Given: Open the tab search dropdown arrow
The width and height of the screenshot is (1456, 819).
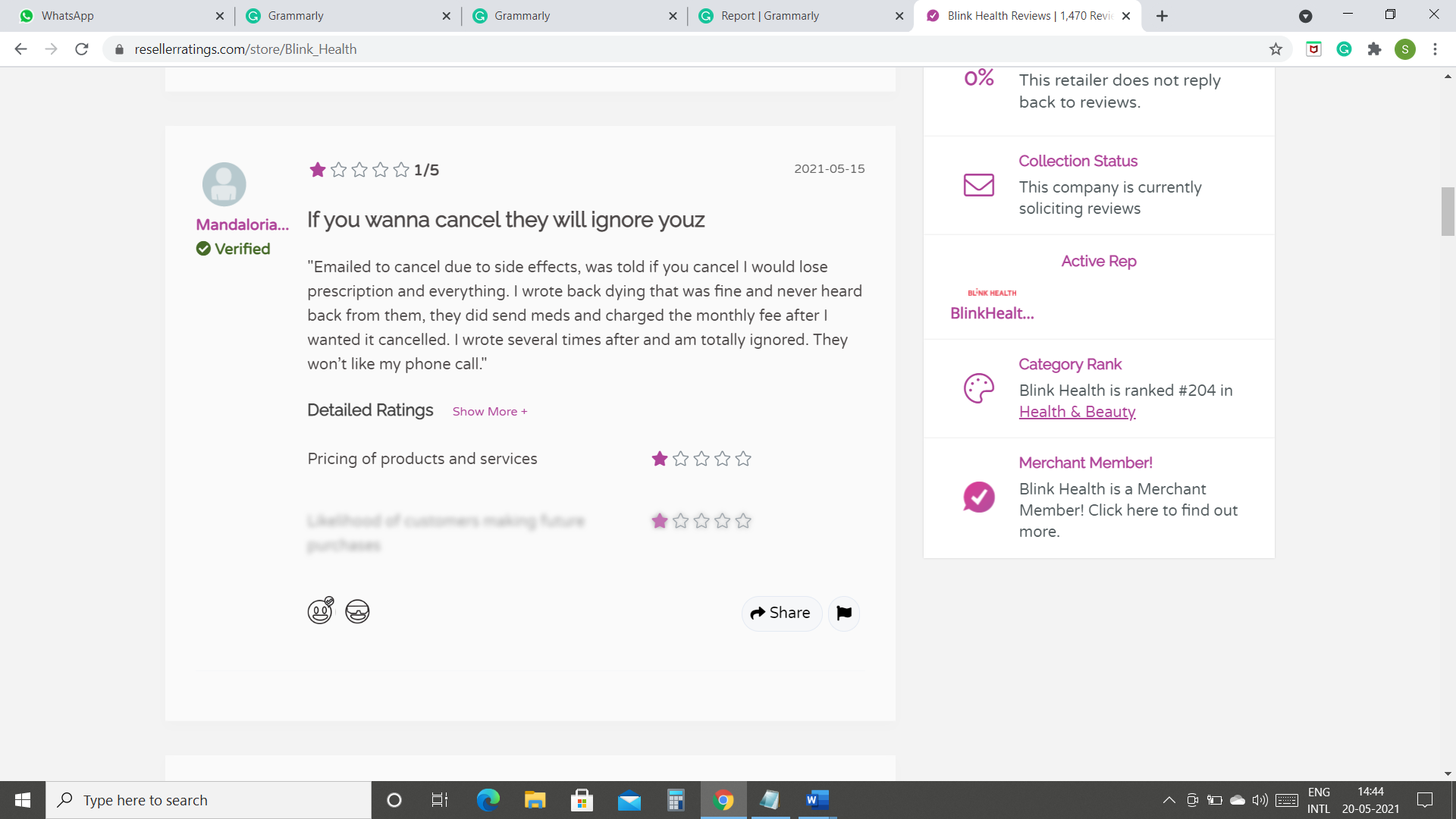Looking at the screenshot, I should point(1305,16).
